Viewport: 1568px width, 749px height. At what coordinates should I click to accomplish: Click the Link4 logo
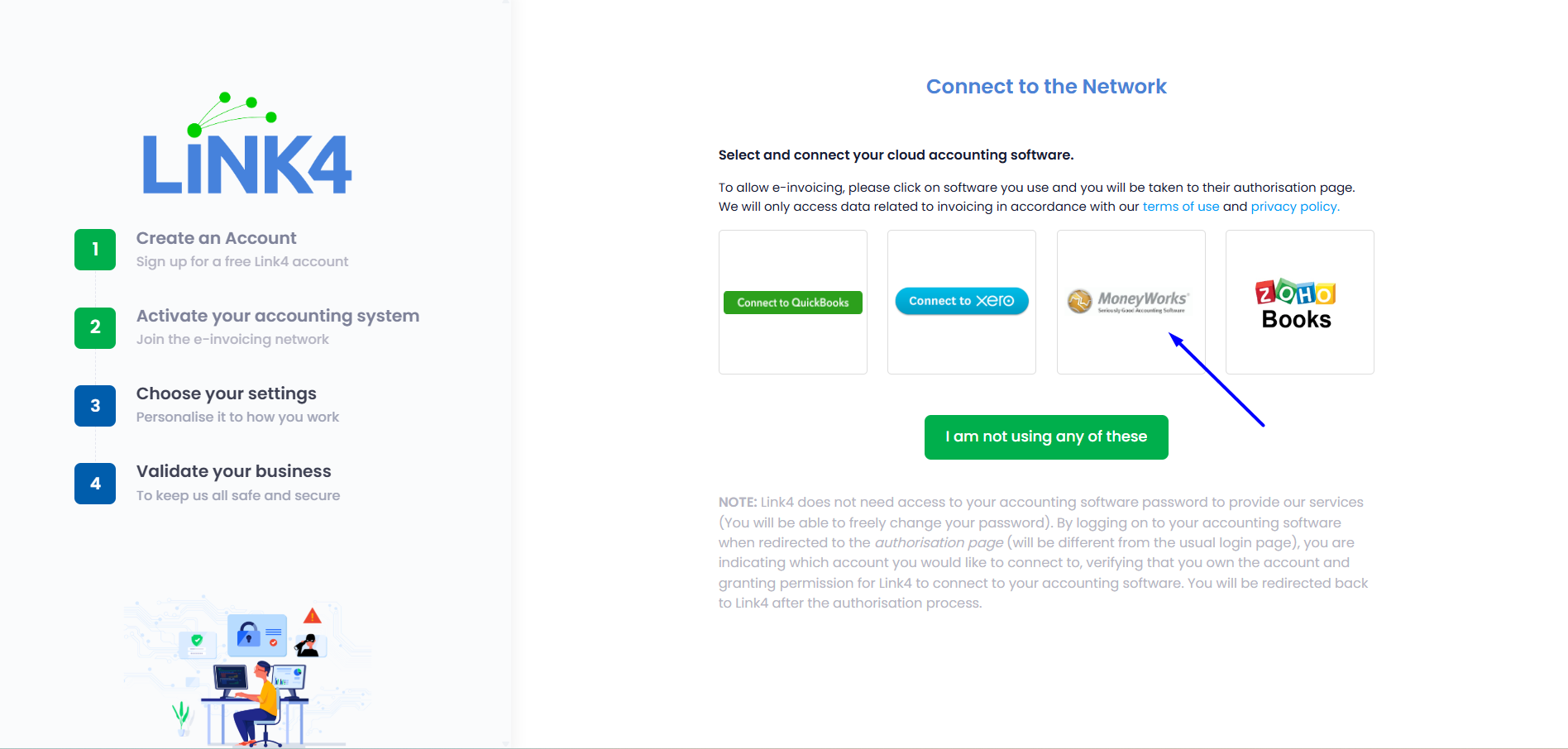(247, 146)
